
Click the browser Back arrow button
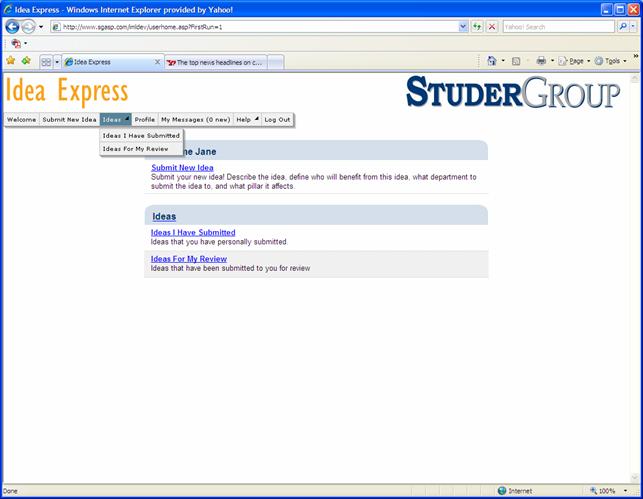12,27
